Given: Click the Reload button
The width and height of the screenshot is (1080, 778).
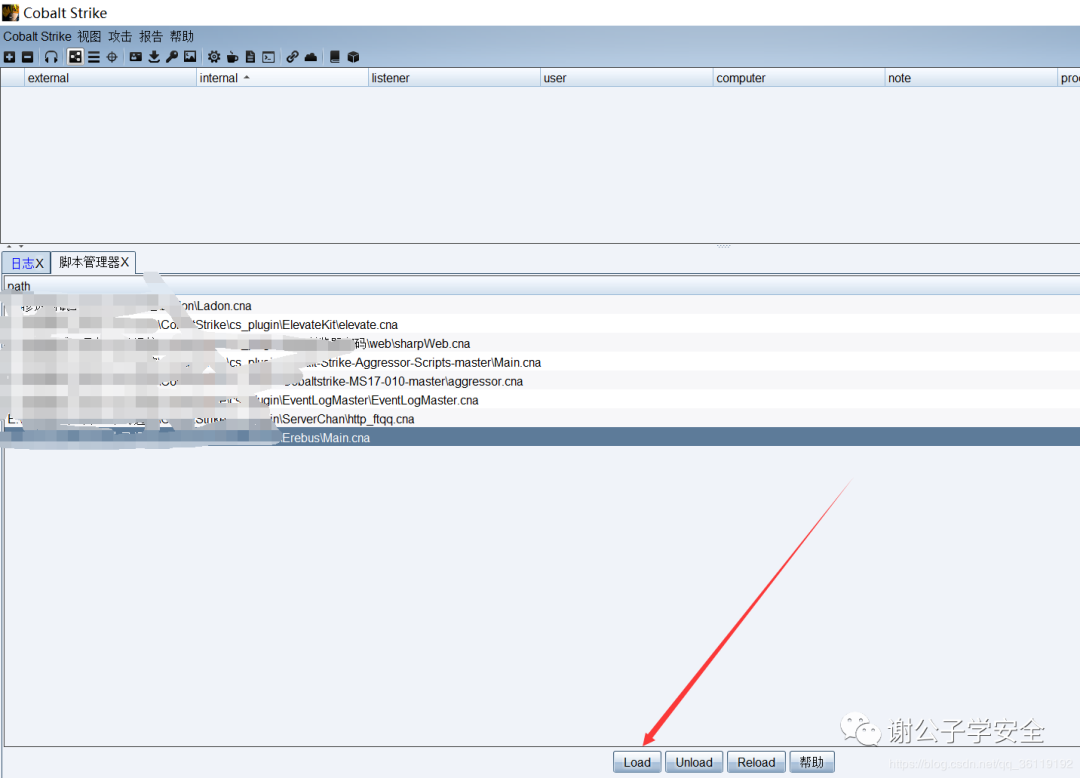Looking at the screenshot, I should click(x=756, y=762).
